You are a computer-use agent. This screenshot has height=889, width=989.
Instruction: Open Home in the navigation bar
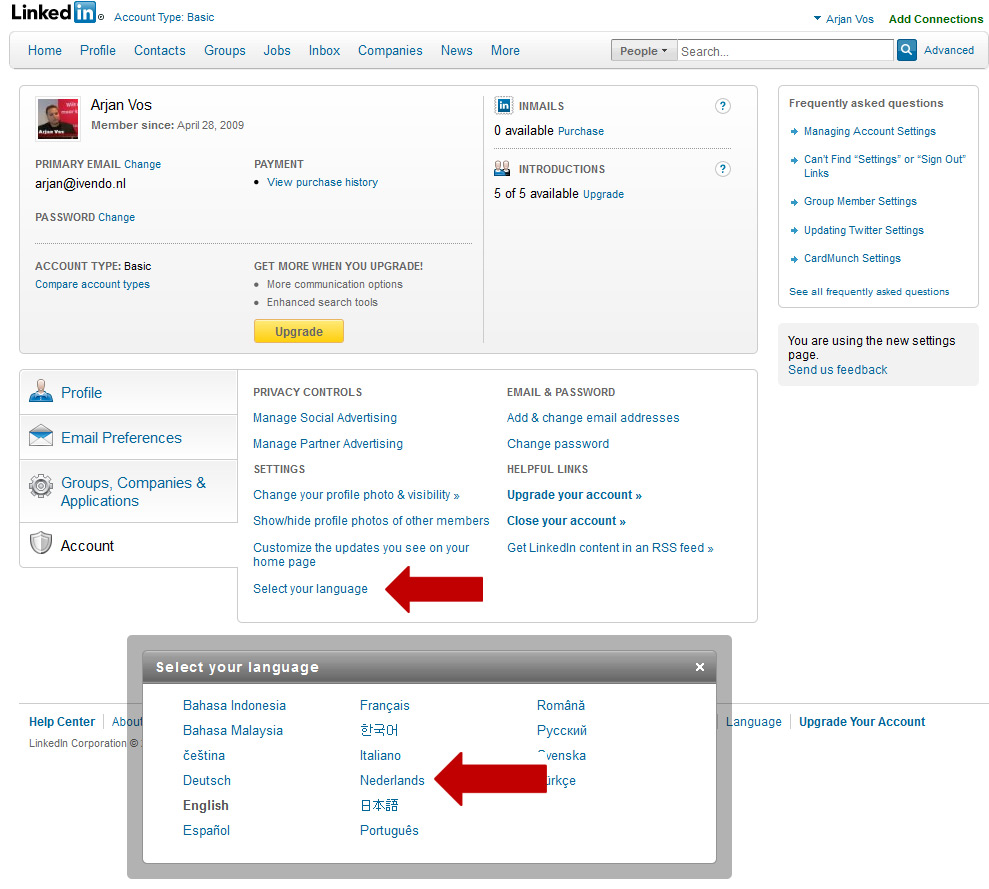[x=45, y=50]
